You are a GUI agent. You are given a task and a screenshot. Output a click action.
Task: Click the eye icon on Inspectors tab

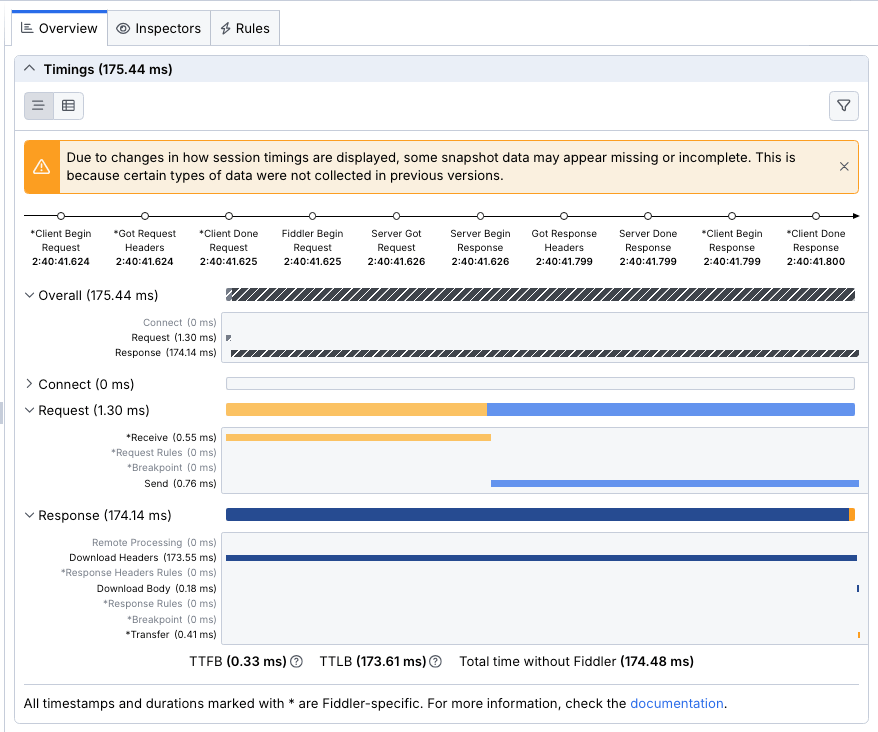pos(123,29)
